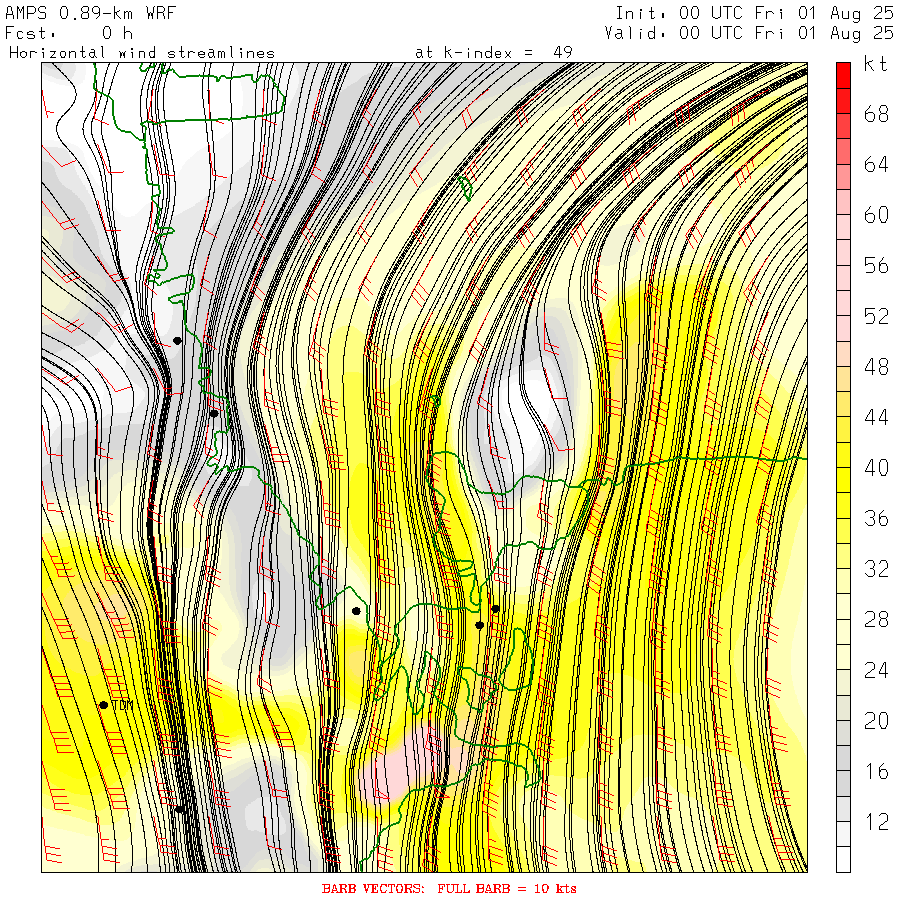The height and width of the screenshot is (900, 900).
Task: Click the "BARB VECTORS: FULL BARB = 10 kts" caption
Action: [x=449, y=889]
